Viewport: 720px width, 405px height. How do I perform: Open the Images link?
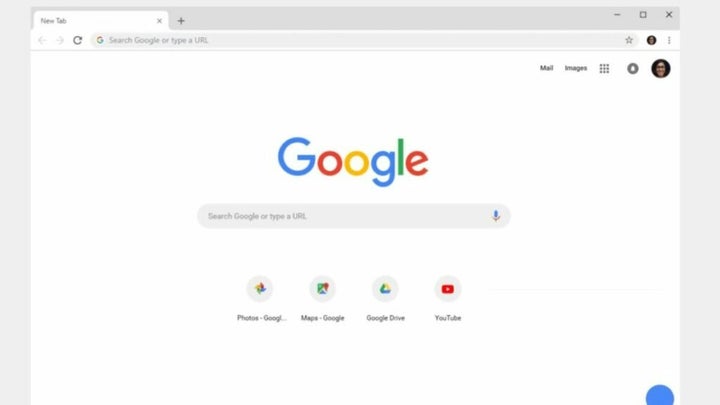(x=576, y=68)
